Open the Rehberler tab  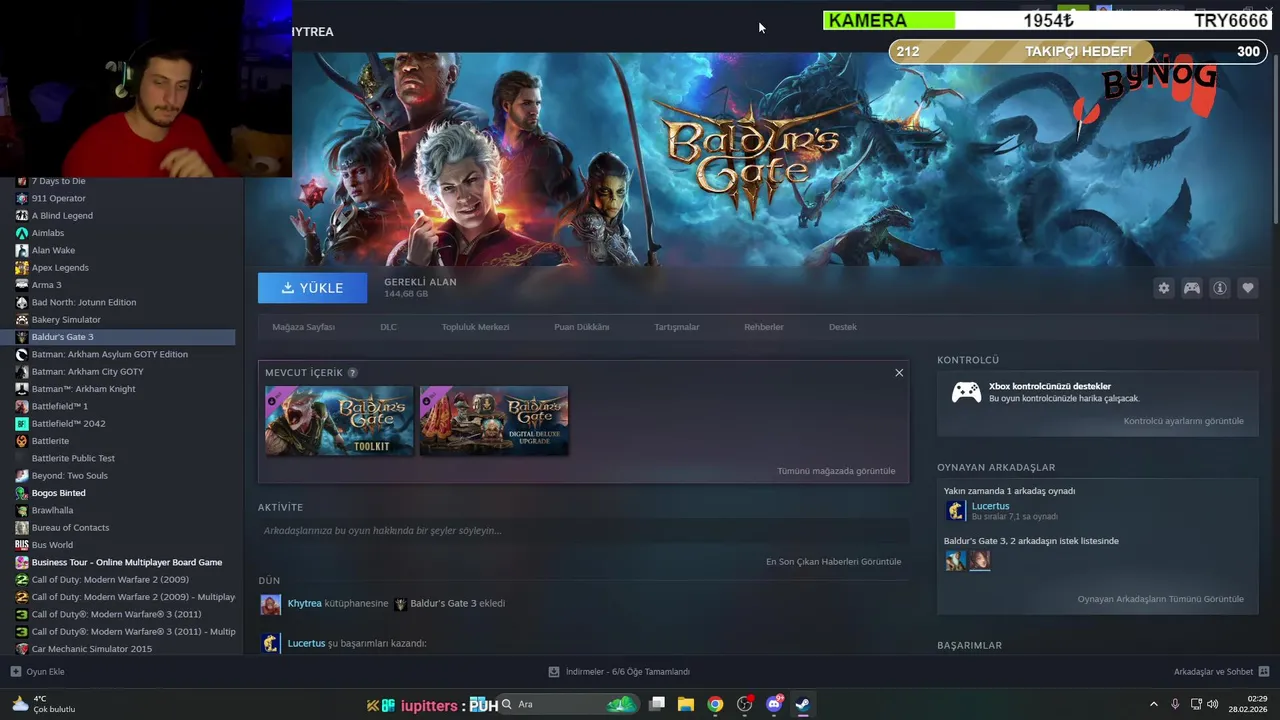[x=764, y=327]
